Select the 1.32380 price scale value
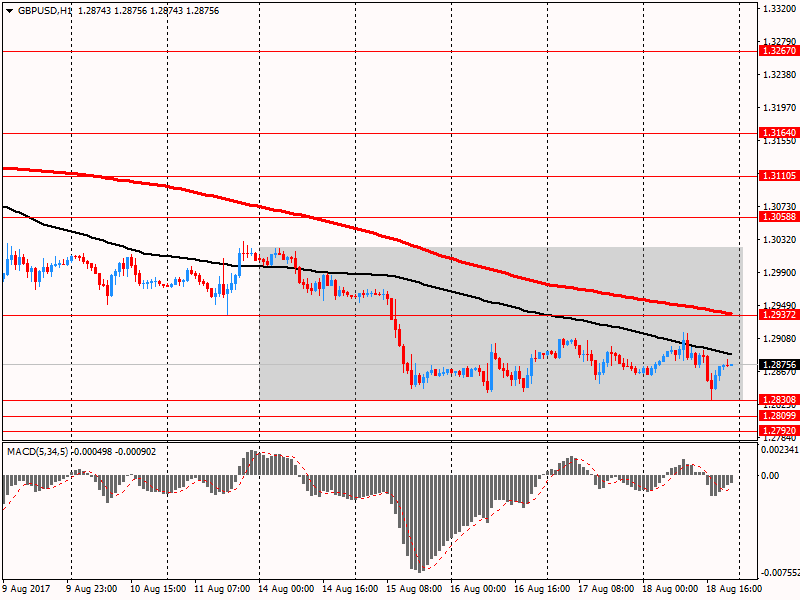 pyautogui.click(x=780, y=74)
